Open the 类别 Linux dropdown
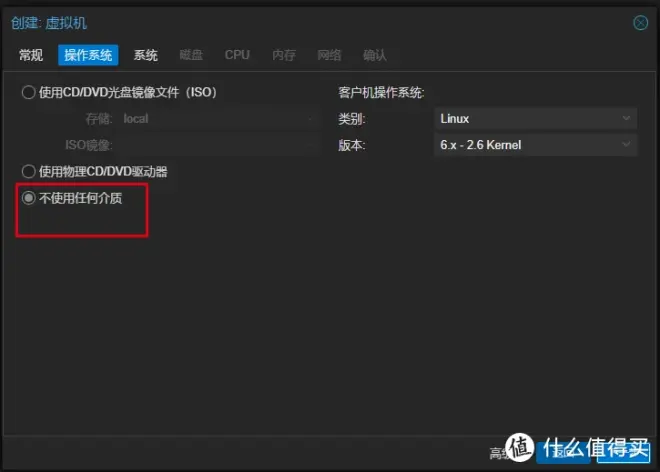660x472 pixels. 535,119
